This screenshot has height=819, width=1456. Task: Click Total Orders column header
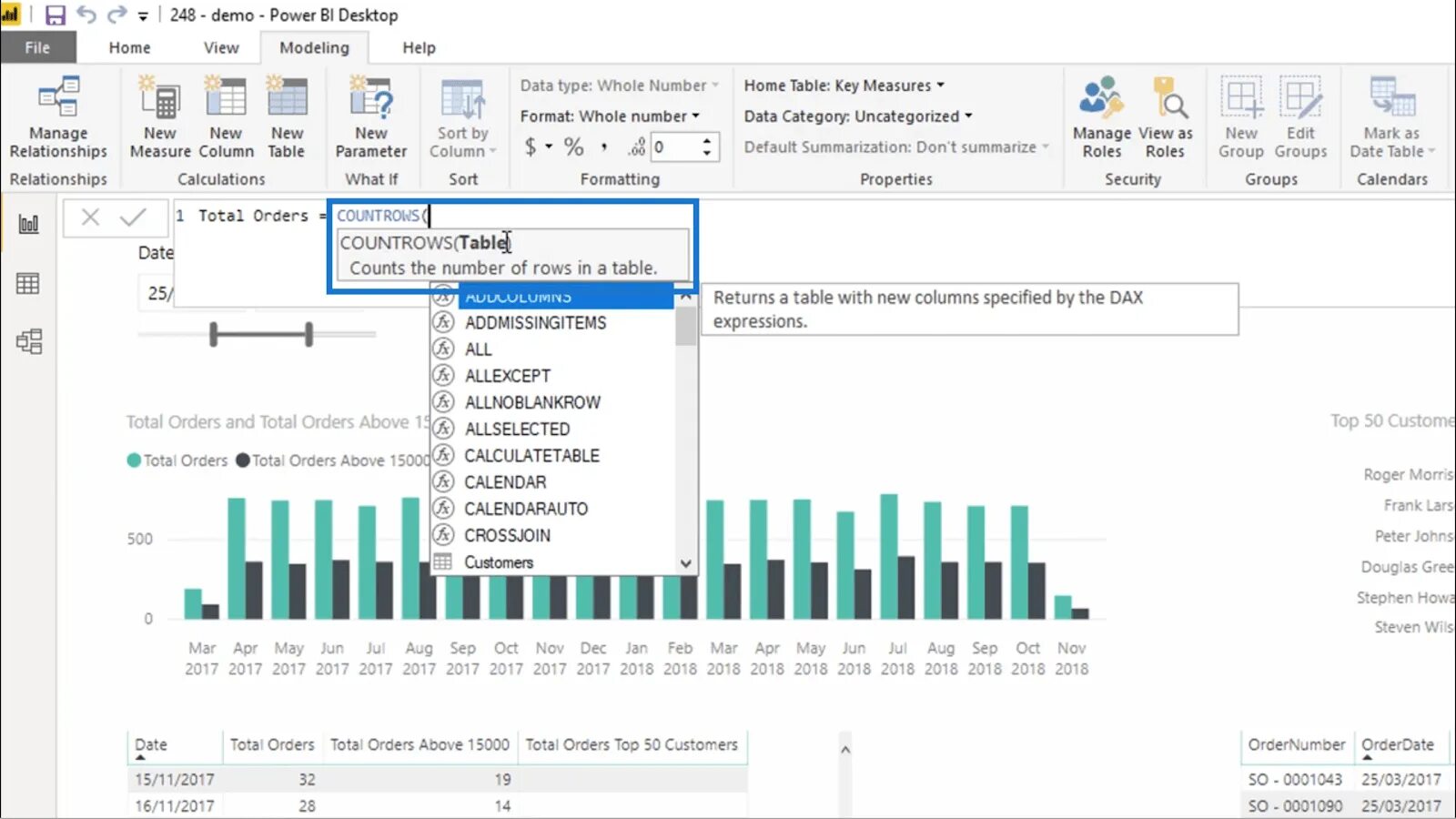(272, 744)
